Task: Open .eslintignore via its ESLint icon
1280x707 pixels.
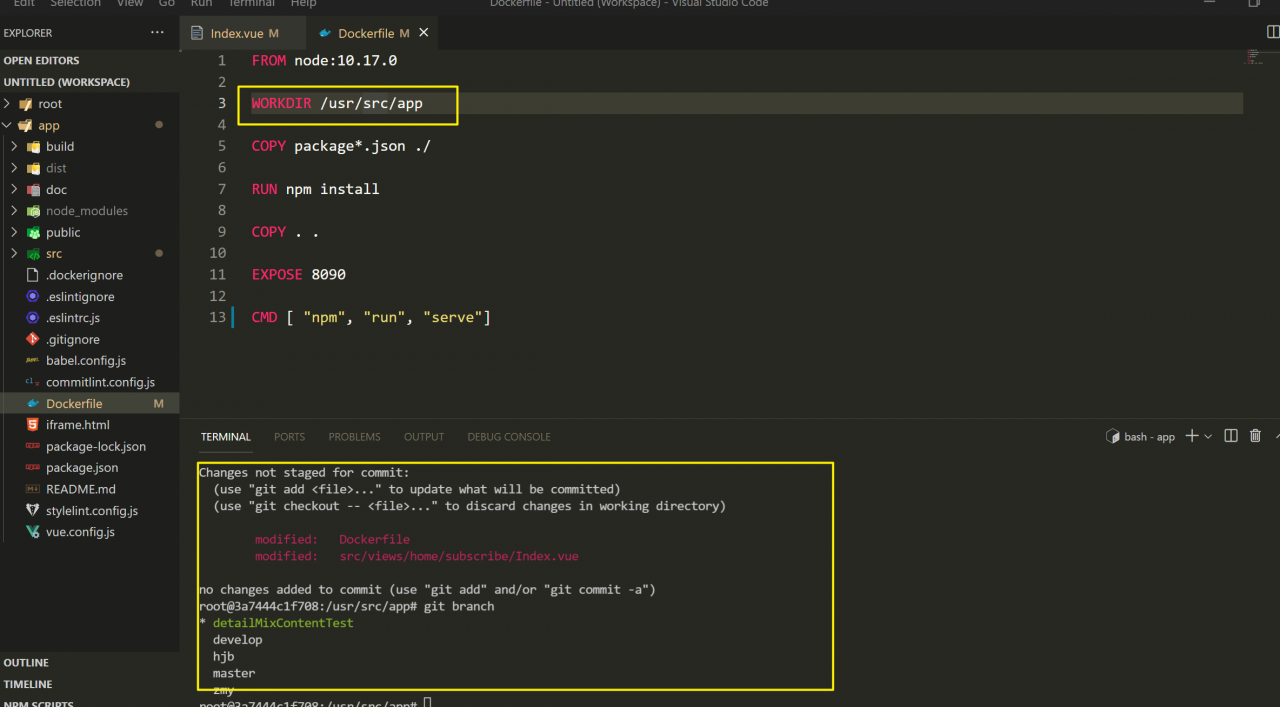Action: (x=33, y=297)
